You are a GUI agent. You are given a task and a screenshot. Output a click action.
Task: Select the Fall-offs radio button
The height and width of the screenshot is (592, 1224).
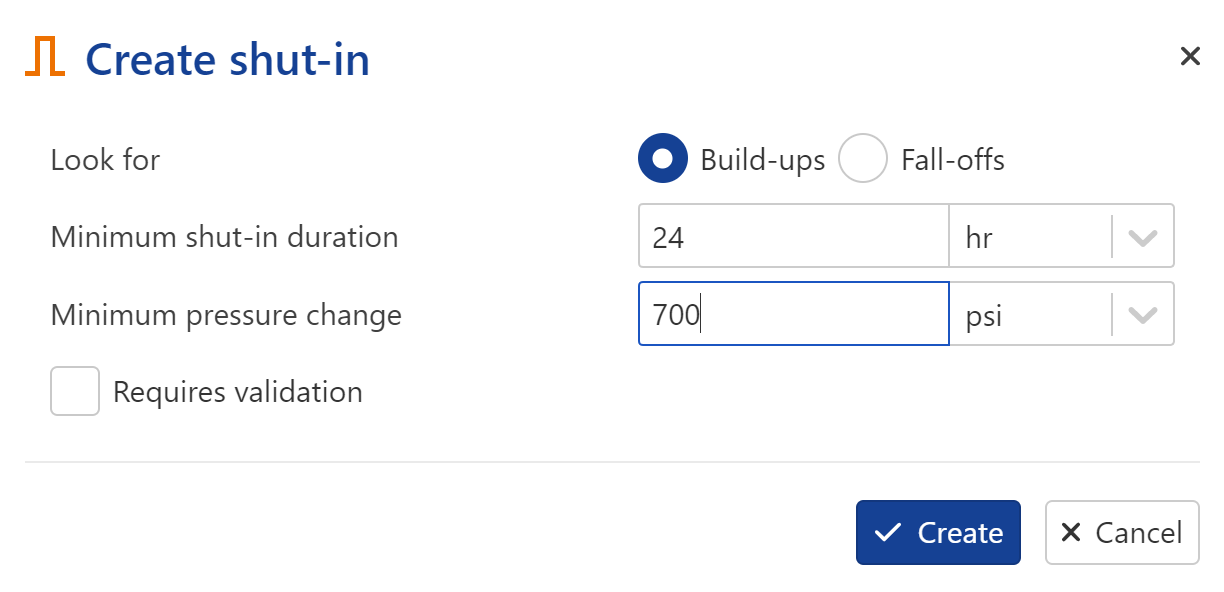(862, 159)
